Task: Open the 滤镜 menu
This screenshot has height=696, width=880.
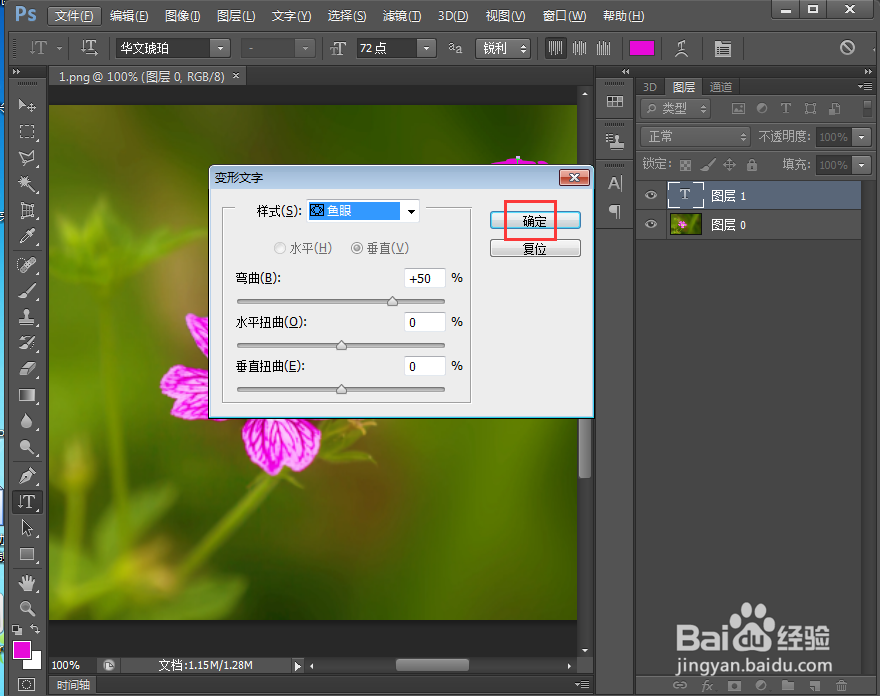Action: tap(395, 15)
